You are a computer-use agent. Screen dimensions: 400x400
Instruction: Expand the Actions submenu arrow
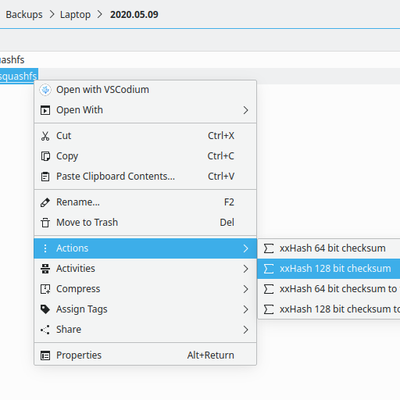pyautogui.click(x=246, y=248)
